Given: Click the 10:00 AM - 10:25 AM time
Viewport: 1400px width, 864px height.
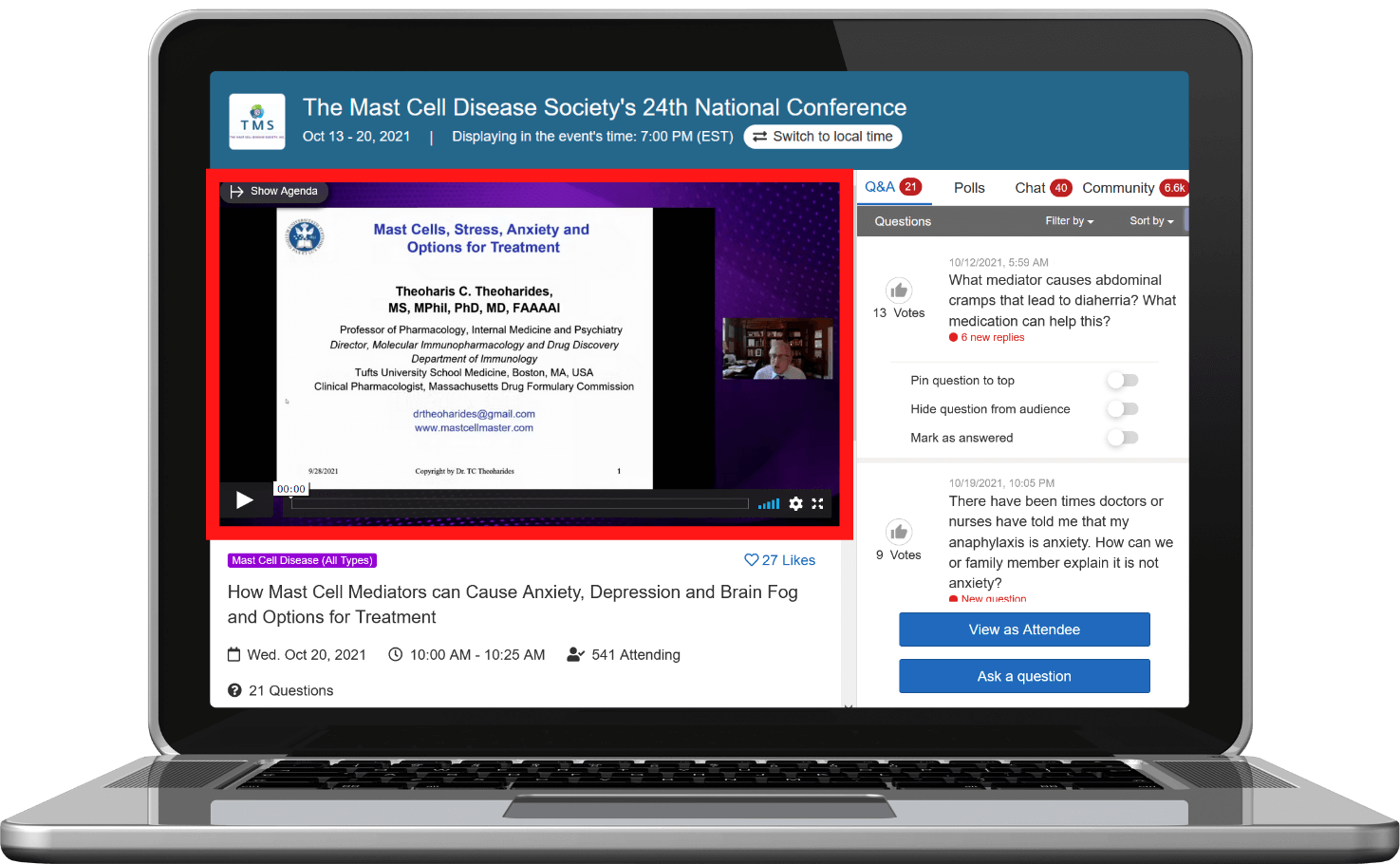Looking at the screenshot, I should coord(477,654).
